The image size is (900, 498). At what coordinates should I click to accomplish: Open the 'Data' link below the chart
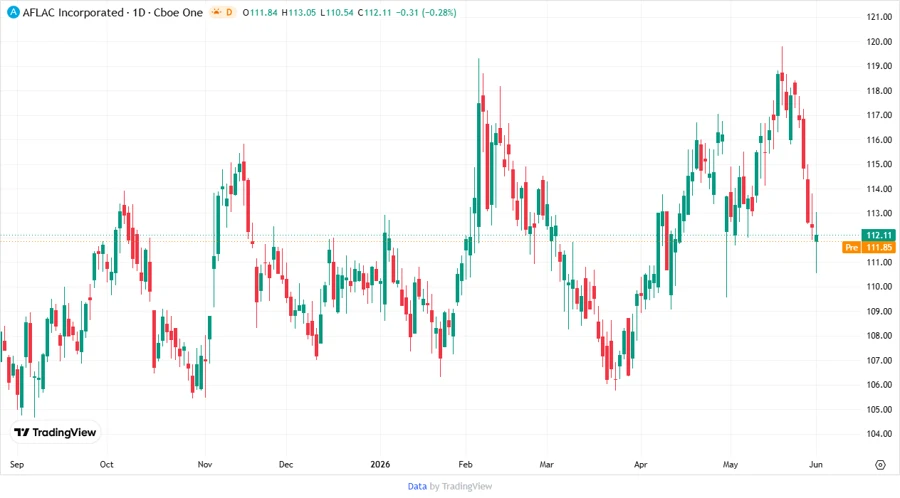click(x=417, y=486)
